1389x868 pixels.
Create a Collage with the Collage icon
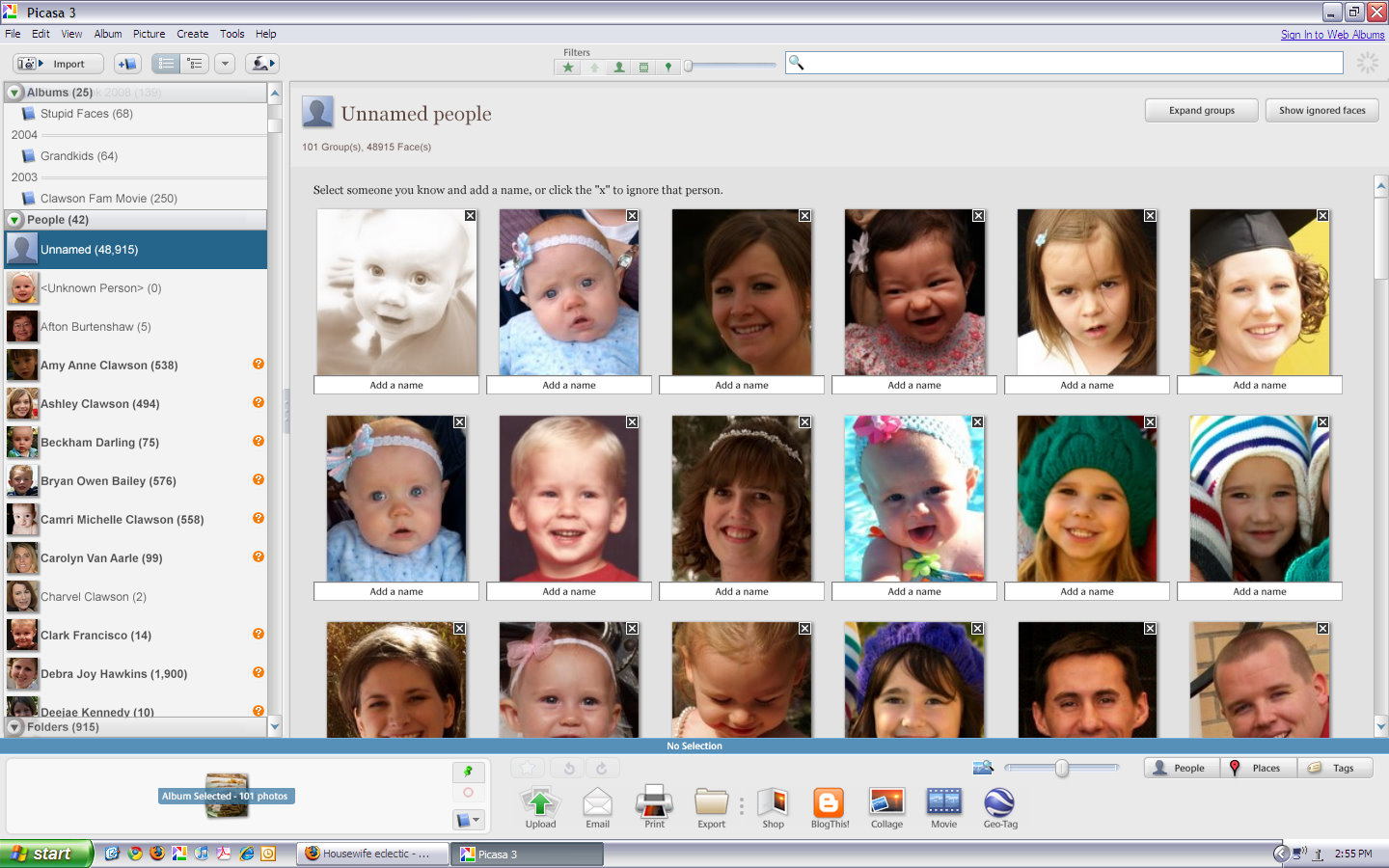pyautogui.click(x=886, y=808)
